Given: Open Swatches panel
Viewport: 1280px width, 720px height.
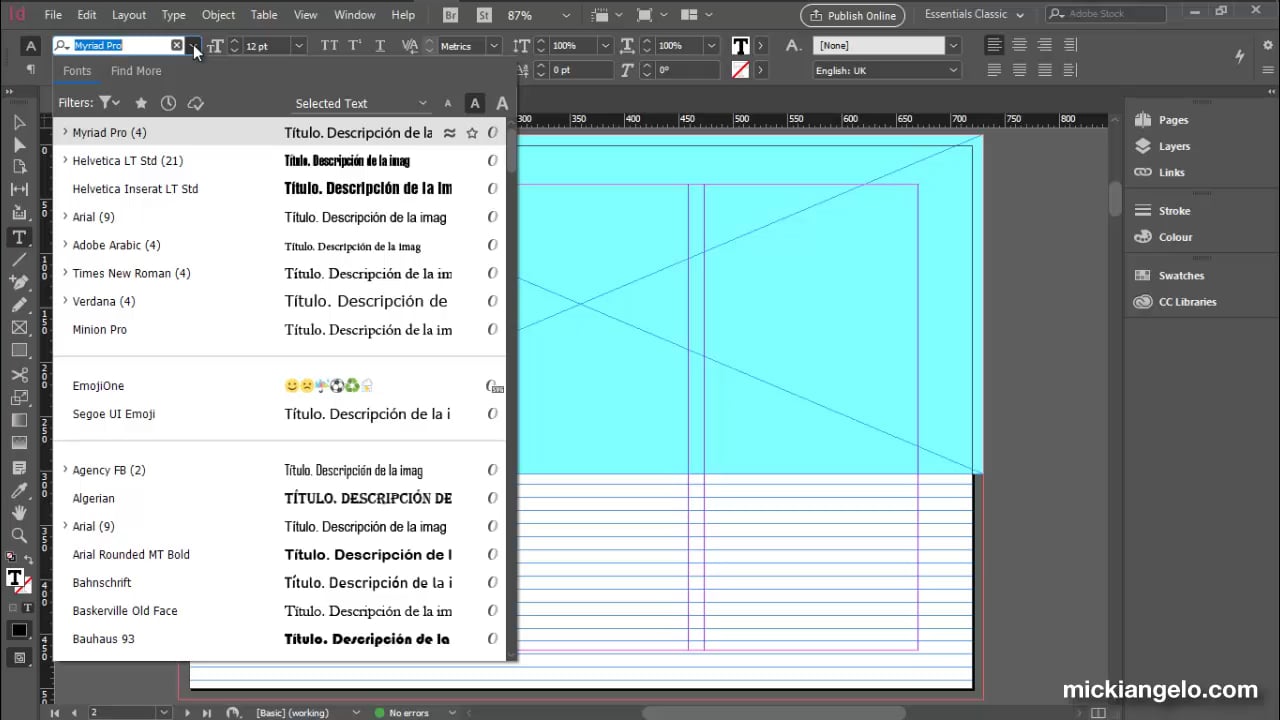Looking at the screenshot, I should [x=1169, y=276].
